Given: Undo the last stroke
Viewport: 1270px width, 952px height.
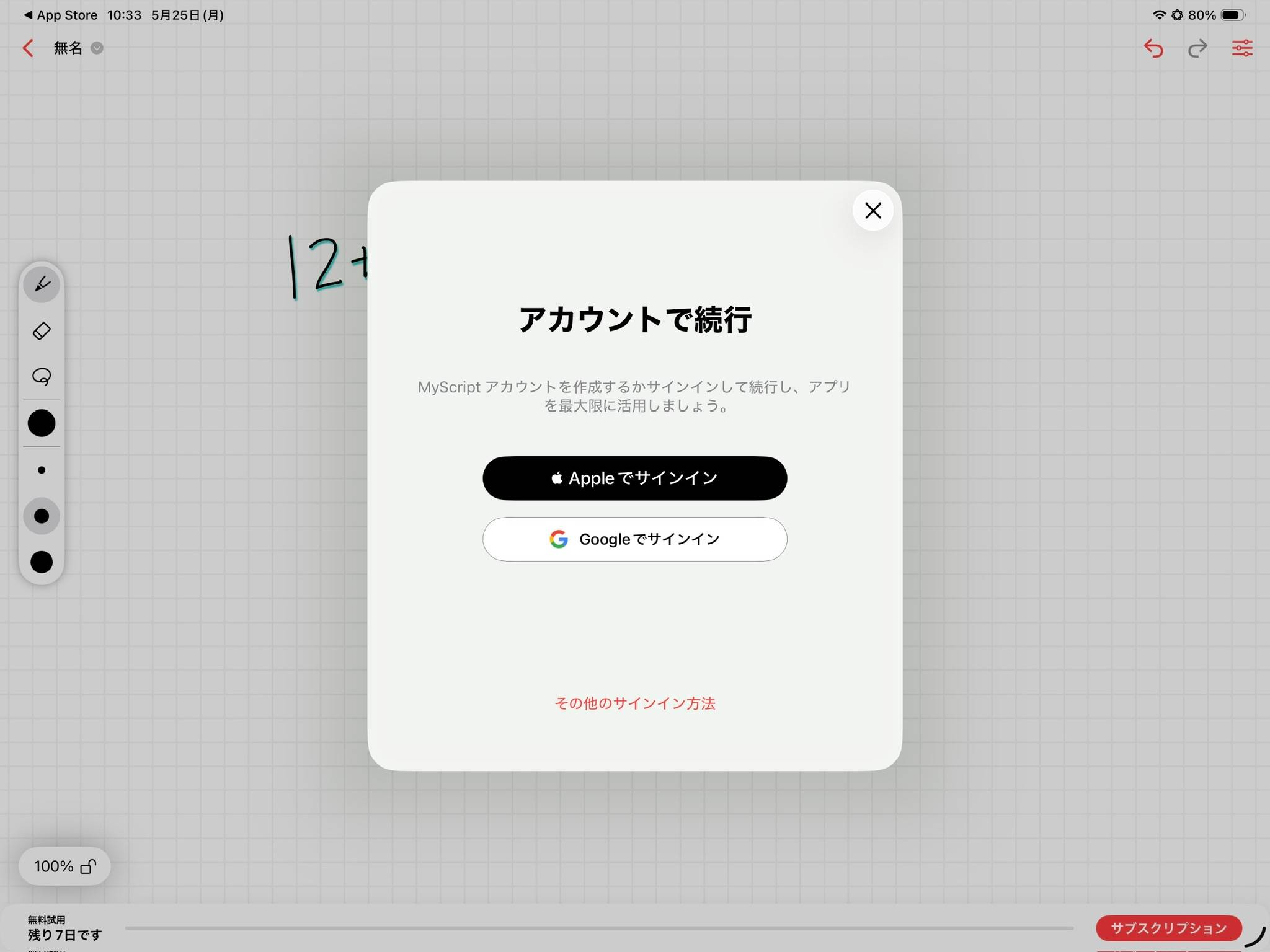Looking at the screenshot, I should pos(1153,48).
